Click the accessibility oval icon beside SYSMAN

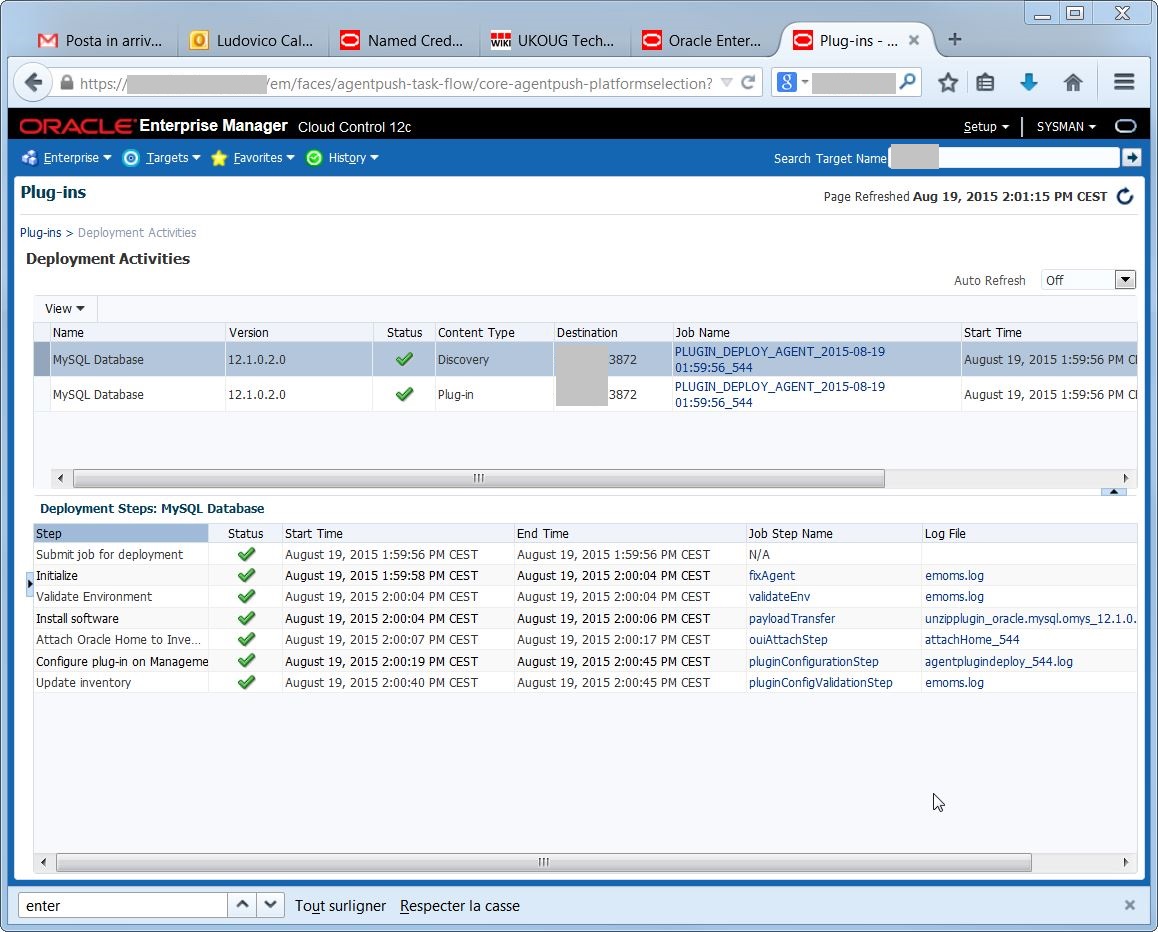pos(1126,126)
